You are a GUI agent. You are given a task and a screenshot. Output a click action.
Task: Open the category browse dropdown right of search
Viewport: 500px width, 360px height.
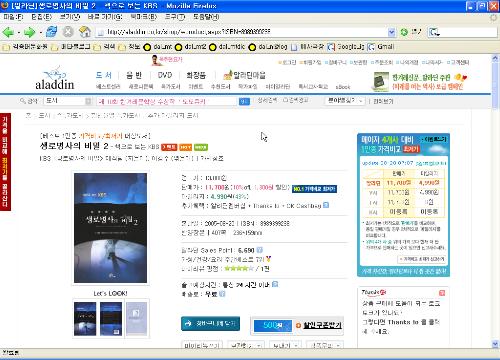(x=345, y=101)
